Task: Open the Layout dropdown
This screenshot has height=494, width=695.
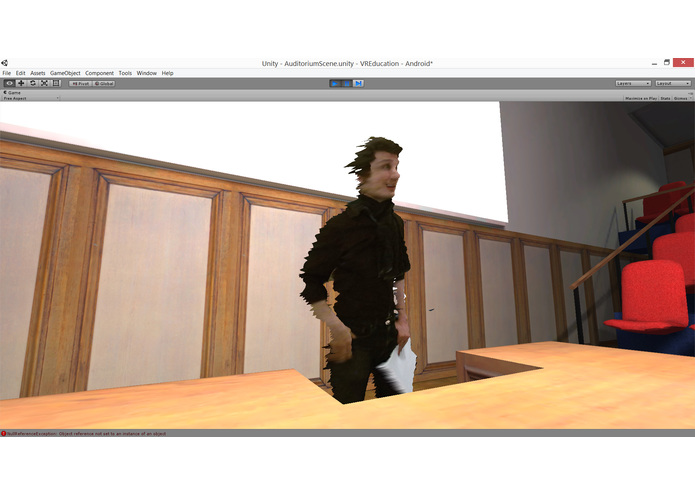Action: click(673, 83)
